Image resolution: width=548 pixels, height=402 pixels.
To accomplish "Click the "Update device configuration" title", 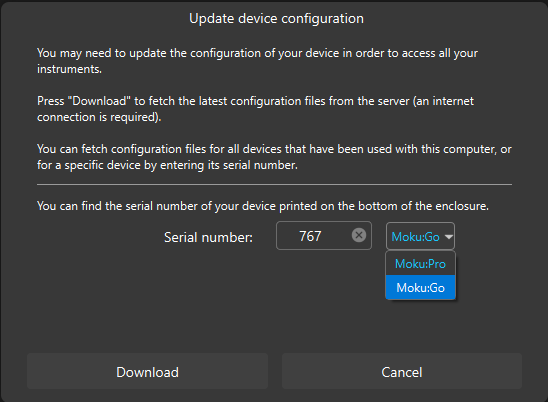I will click(x=276, y=19).
